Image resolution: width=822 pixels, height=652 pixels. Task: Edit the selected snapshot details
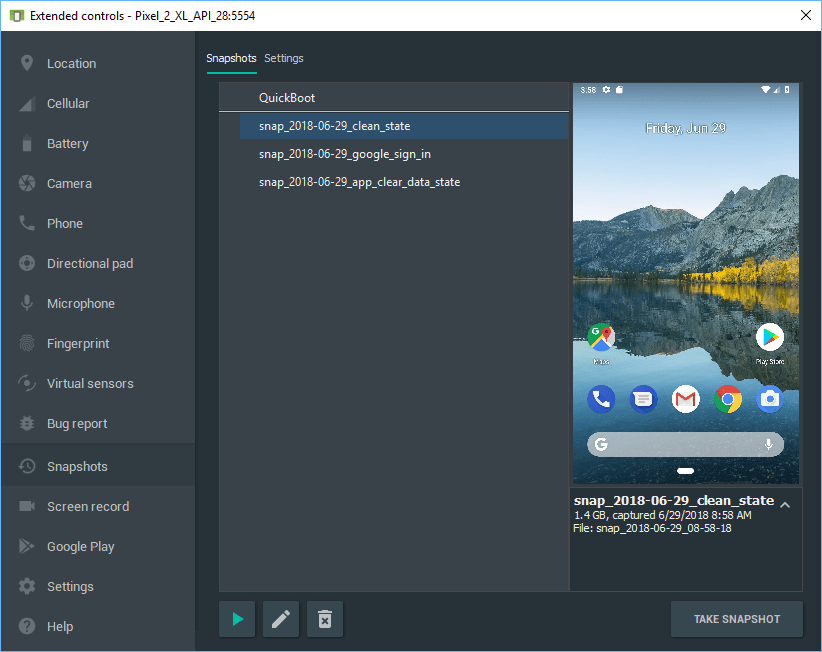(x=280, y=619)
